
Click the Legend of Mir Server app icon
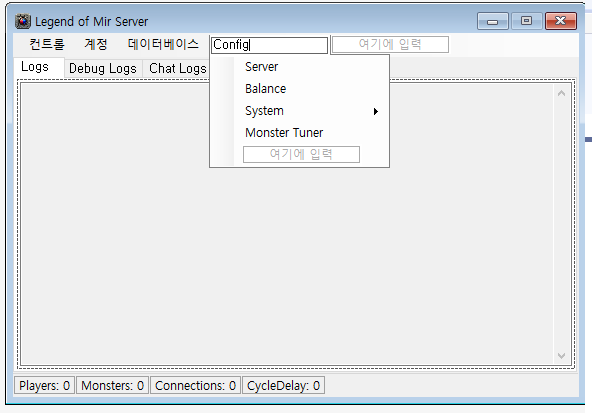pyautogui.click(x=23, y=22)
